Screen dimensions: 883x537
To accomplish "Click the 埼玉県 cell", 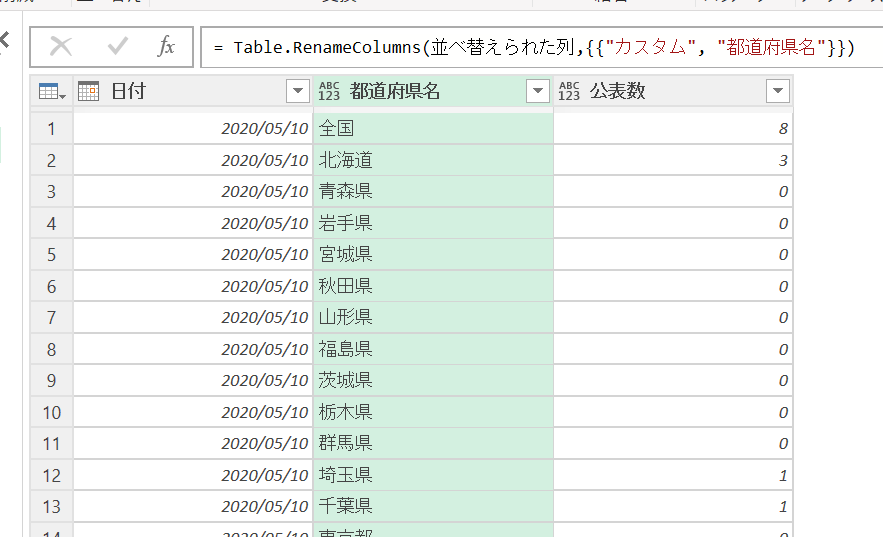I will click(433, 476).
